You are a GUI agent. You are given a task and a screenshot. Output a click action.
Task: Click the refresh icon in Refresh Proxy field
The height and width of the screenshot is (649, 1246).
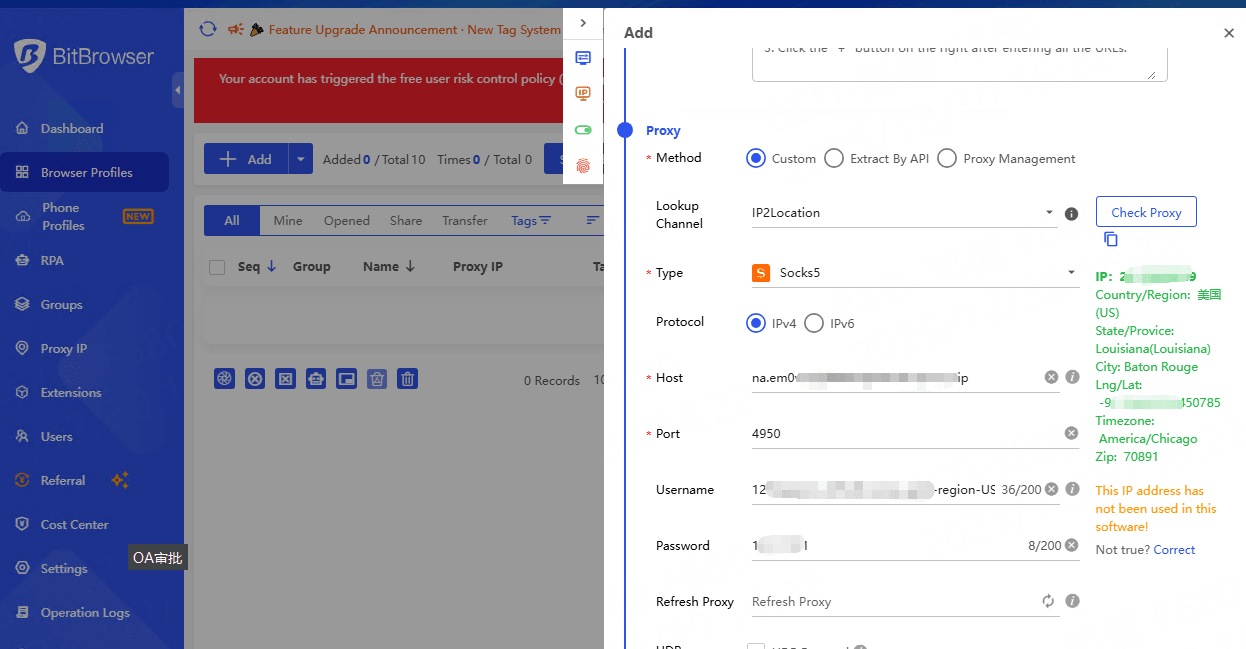(1048, 601)
